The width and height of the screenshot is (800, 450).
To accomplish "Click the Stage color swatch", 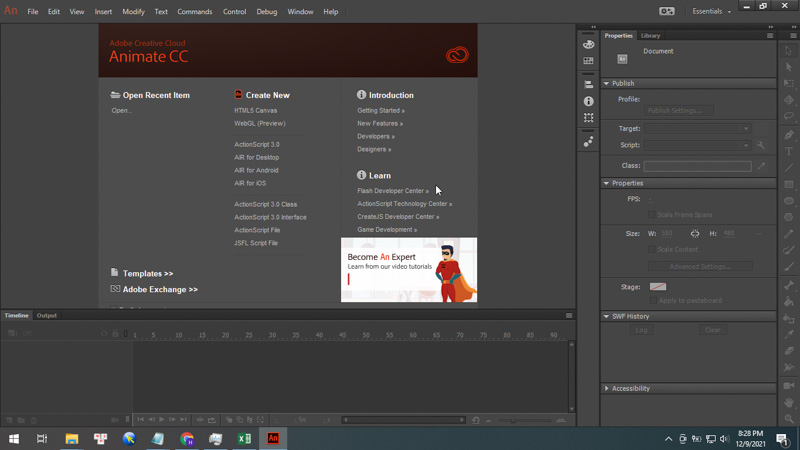I will pos(657,287).
